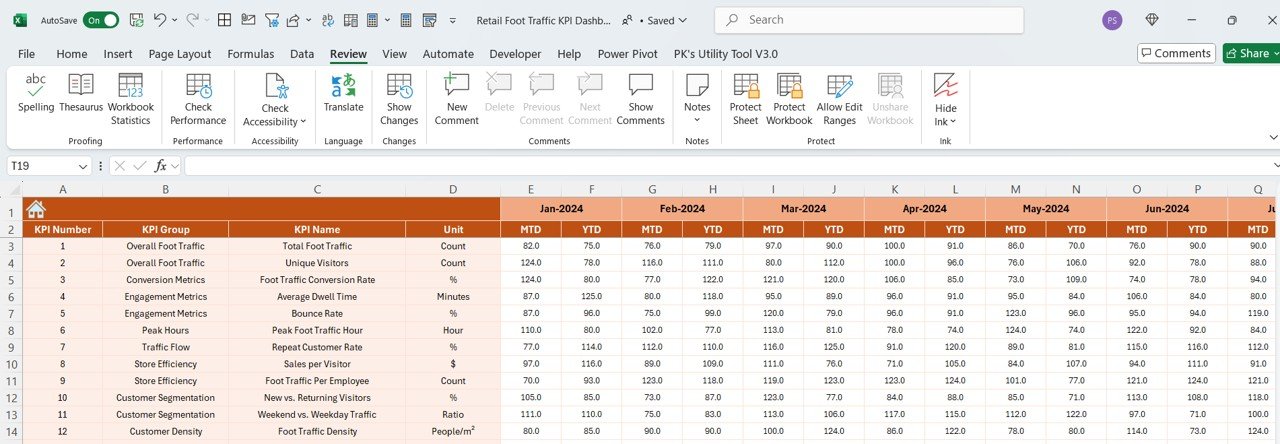Open the Data tab
This screenshot has width=1280, height=444.
point(302,54)
